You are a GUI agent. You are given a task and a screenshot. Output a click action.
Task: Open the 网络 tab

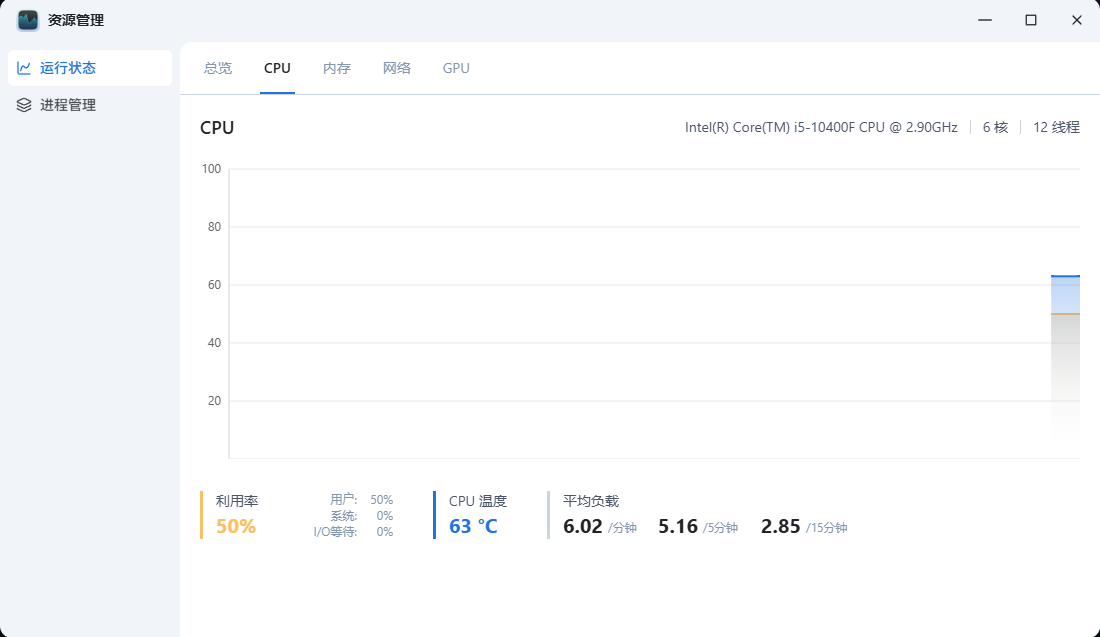(x=397, y=68)
